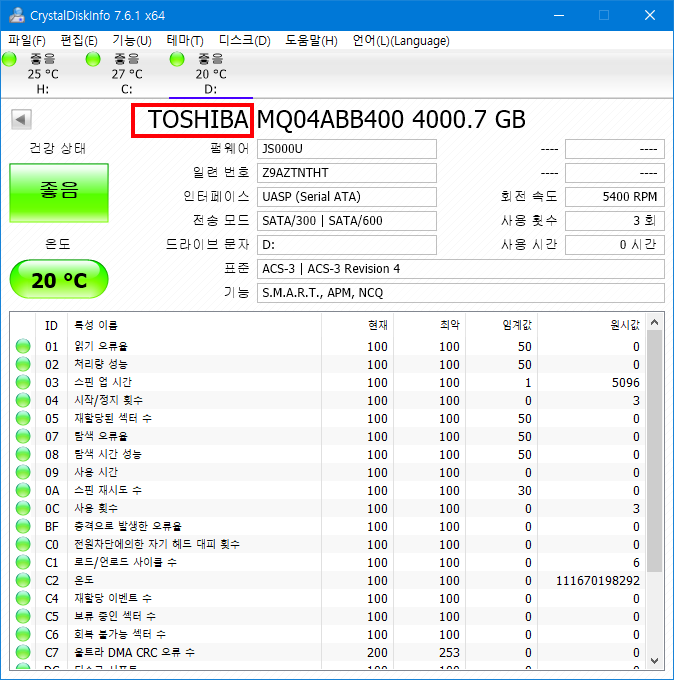The height and width of the screenshot is (680, 674).
Task: Click the CrystalDiskInfo app icon in title bar
Action: click(x=17, y=15)
